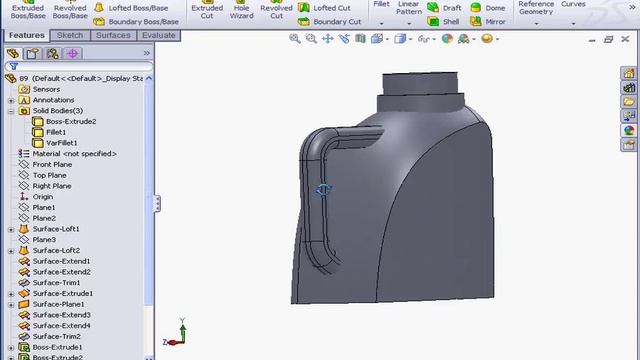Open the Hole Wizard

(242, 10)
